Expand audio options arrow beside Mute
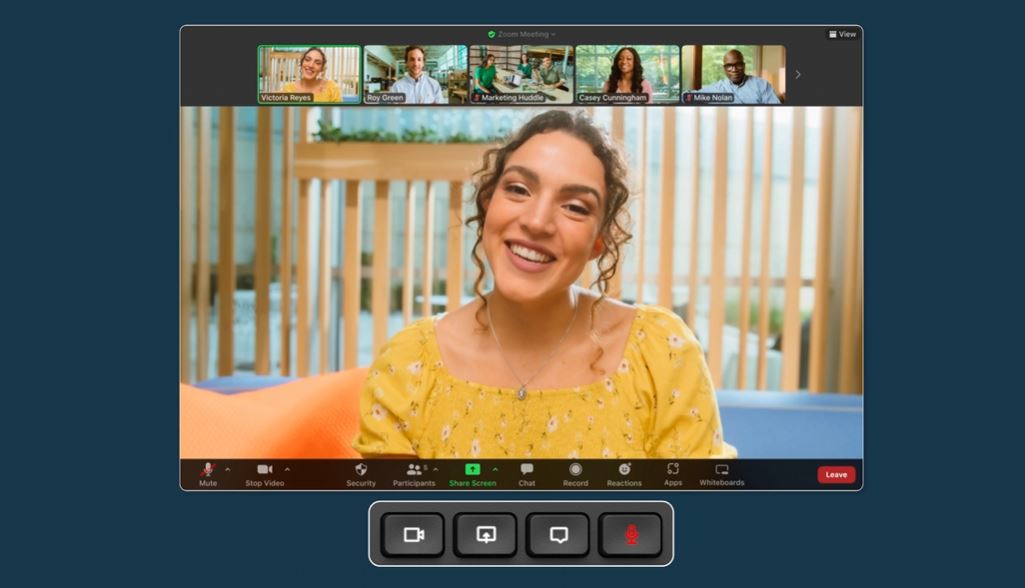This screenshot has height=588, width=1025. pyautogui.click(x=227, y=469)
